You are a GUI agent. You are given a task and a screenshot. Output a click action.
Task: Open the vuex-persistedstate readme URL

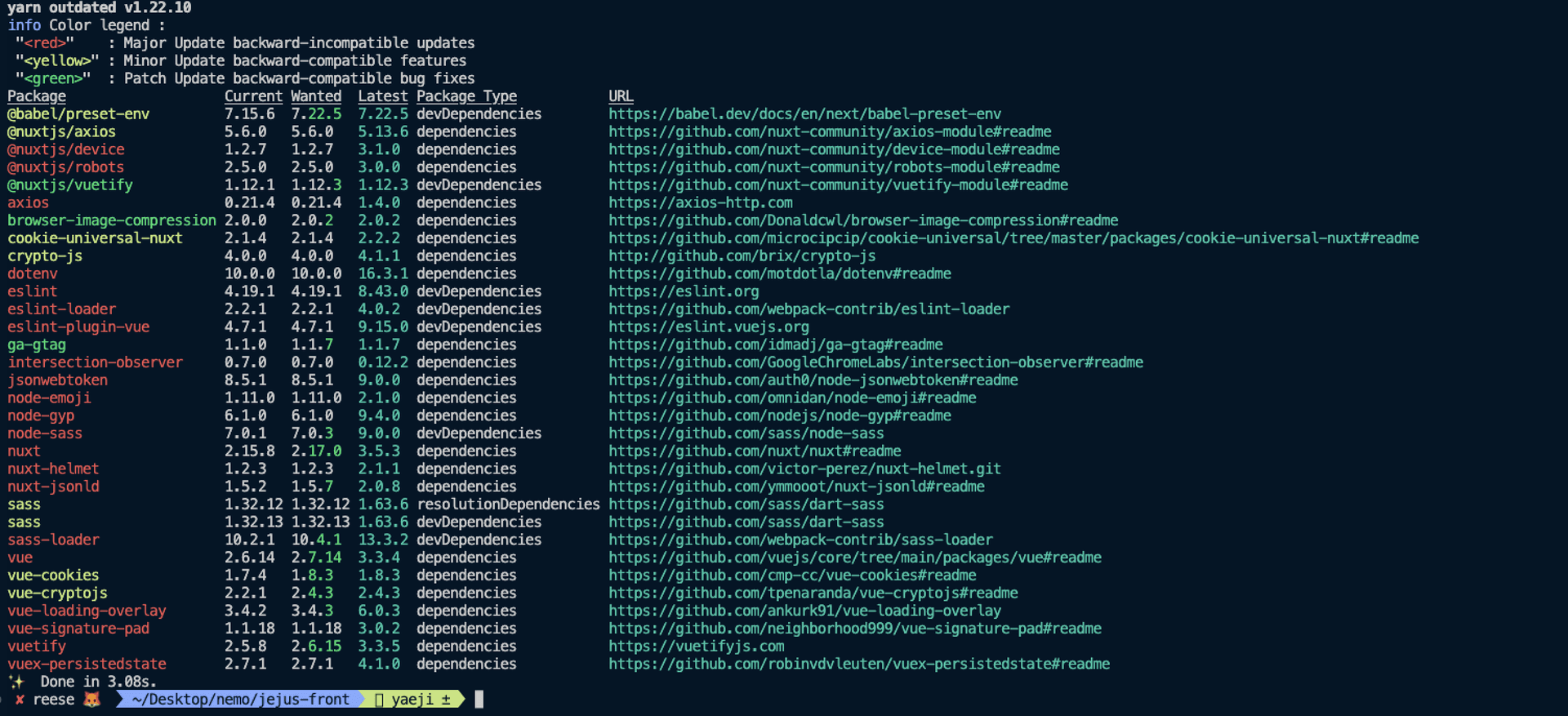(x=858, y=664)
